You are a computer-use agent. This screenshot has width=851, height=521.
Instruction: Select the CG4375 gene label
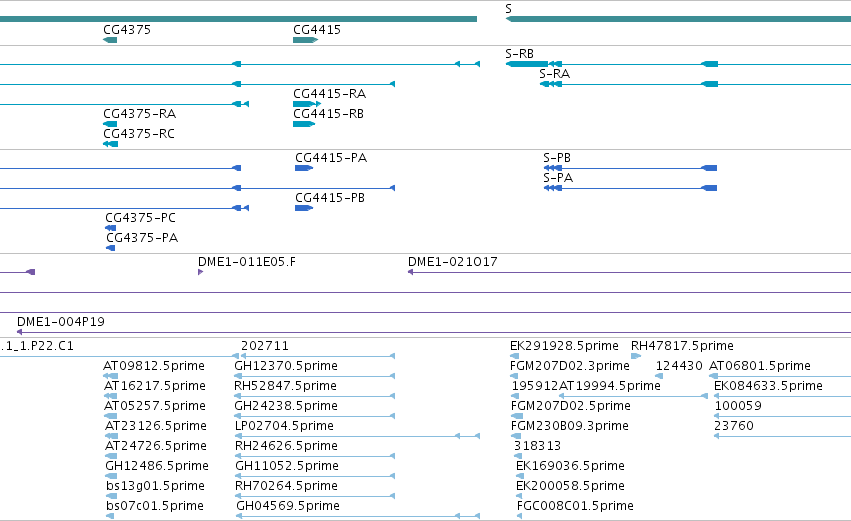(x=127, y=30)
